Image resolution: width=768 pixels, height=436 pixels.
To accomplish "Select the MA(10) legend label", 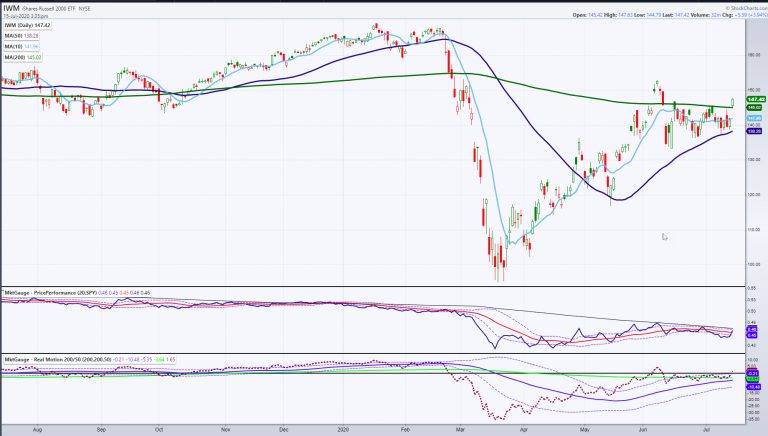I will [x=22, y=47].
